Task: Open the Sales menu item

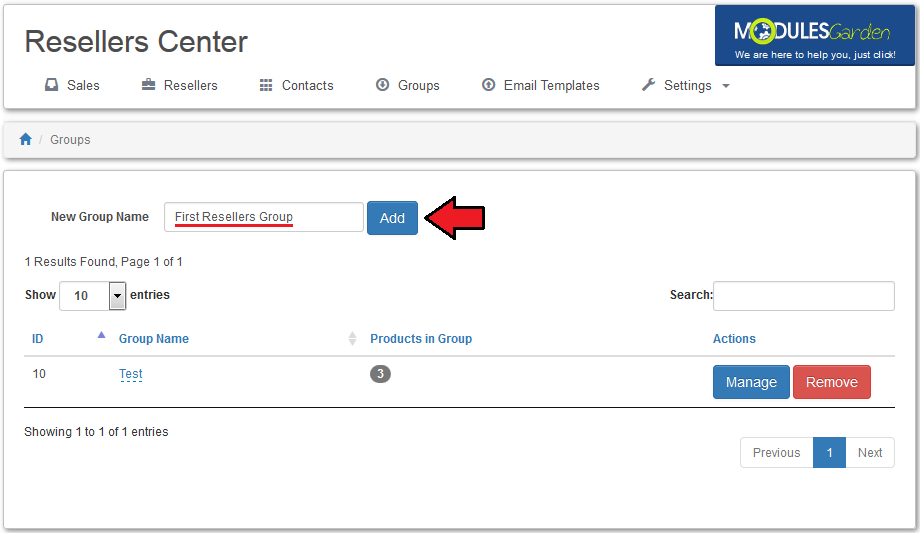Action: click(73, 85)
